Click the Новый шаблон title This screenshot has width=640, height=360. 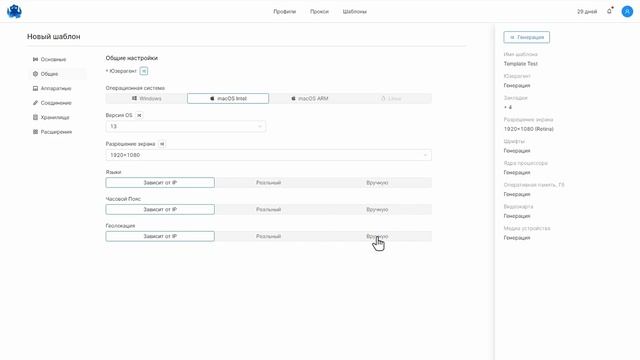53,37
